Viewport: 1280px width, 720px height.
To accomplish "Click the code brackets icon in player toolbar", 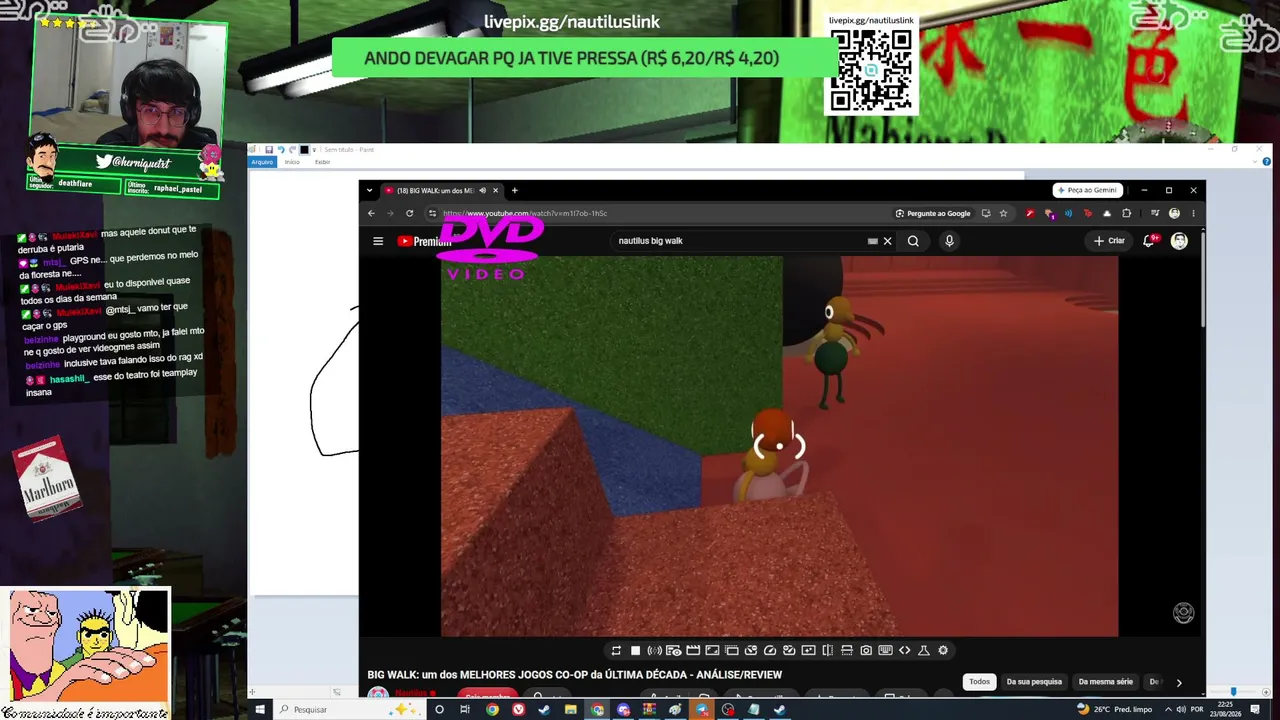I will click(905, 651).
